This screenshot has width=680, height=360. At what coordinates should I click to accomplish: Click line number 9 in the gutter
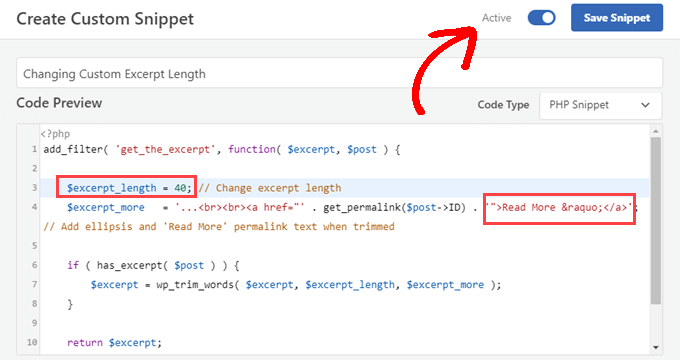point(34,323)
